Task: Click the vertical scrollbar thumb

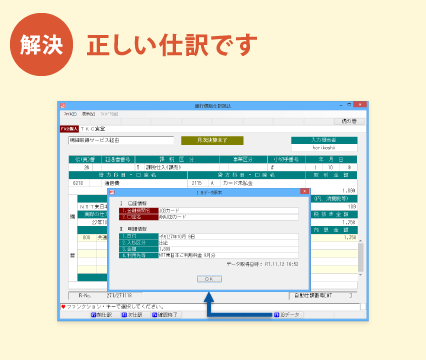Action: tap(360, 257)
